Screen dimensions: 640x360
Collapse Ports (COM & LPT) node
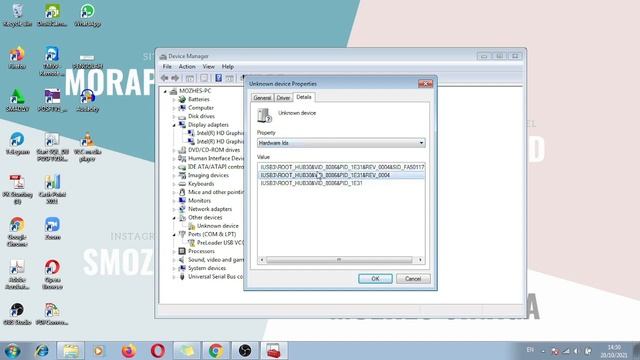tap(174, 235)
